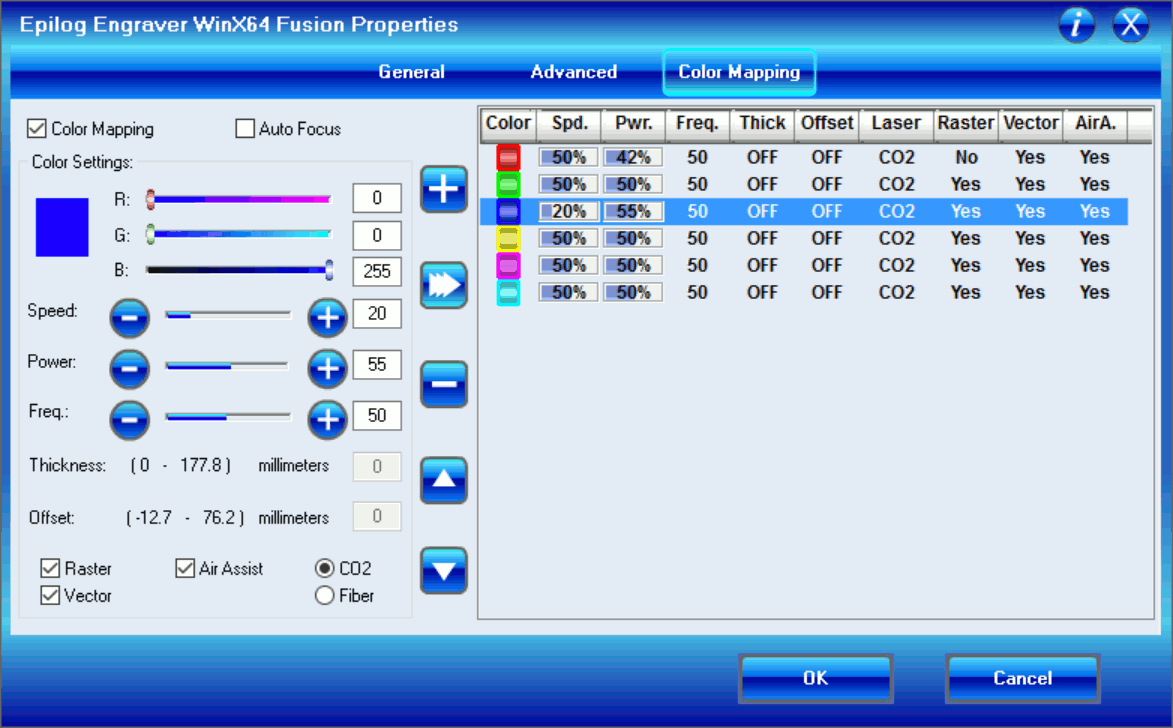The width and height of the screenshot is (1173, 728).
Task: Select the blue color row icon
Action: coord(508,212)
